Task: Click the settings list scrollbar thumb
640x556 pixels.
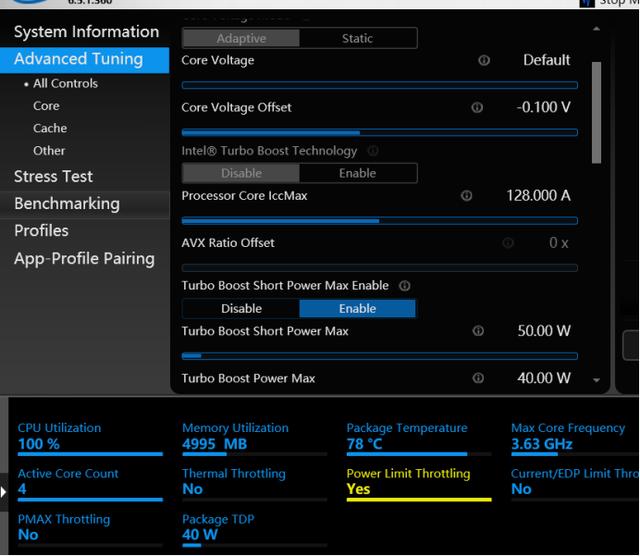Action: point(596,112)
